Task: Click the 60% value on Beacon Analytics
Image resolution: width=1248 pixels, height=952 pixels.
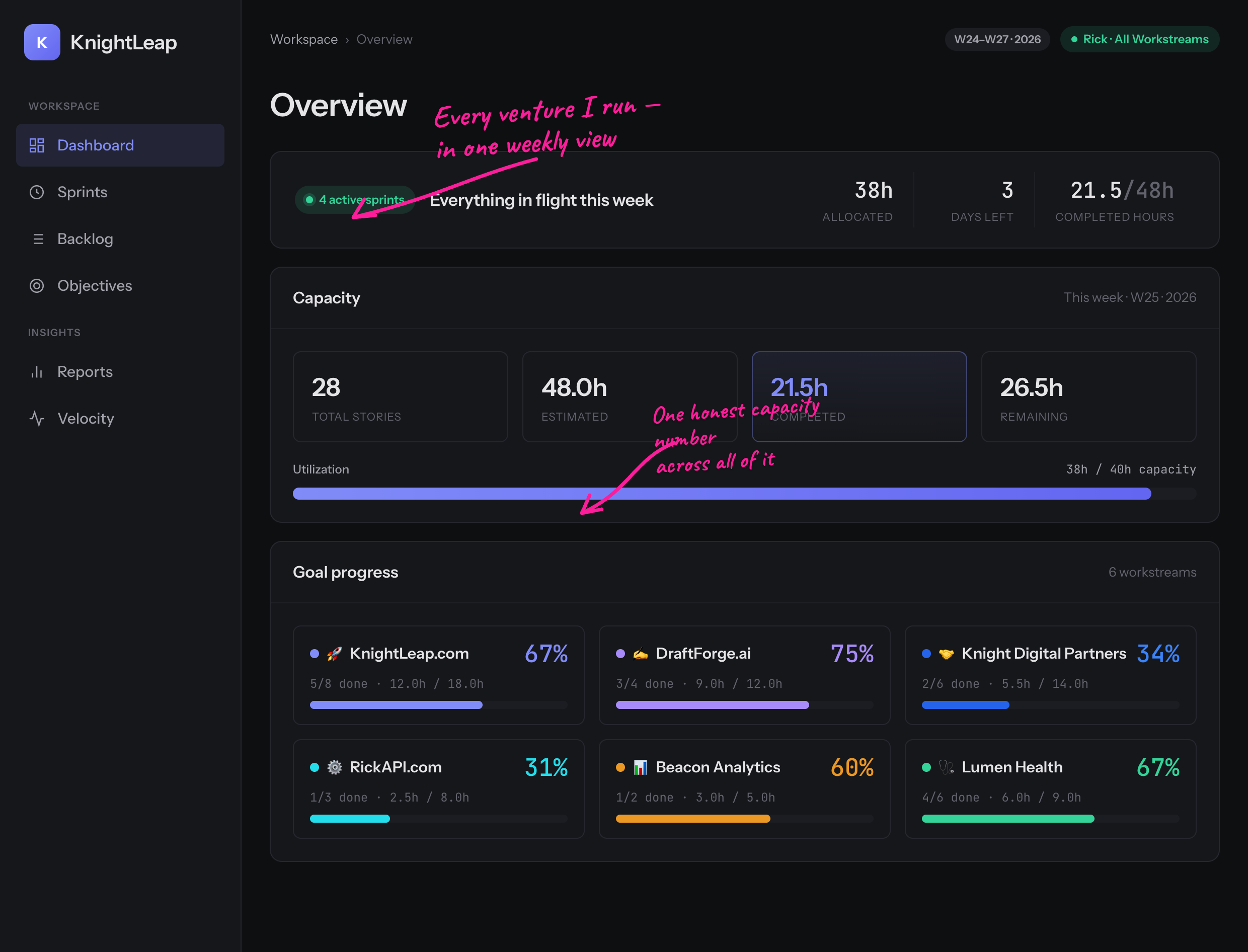Action: (x=852, y=767)
